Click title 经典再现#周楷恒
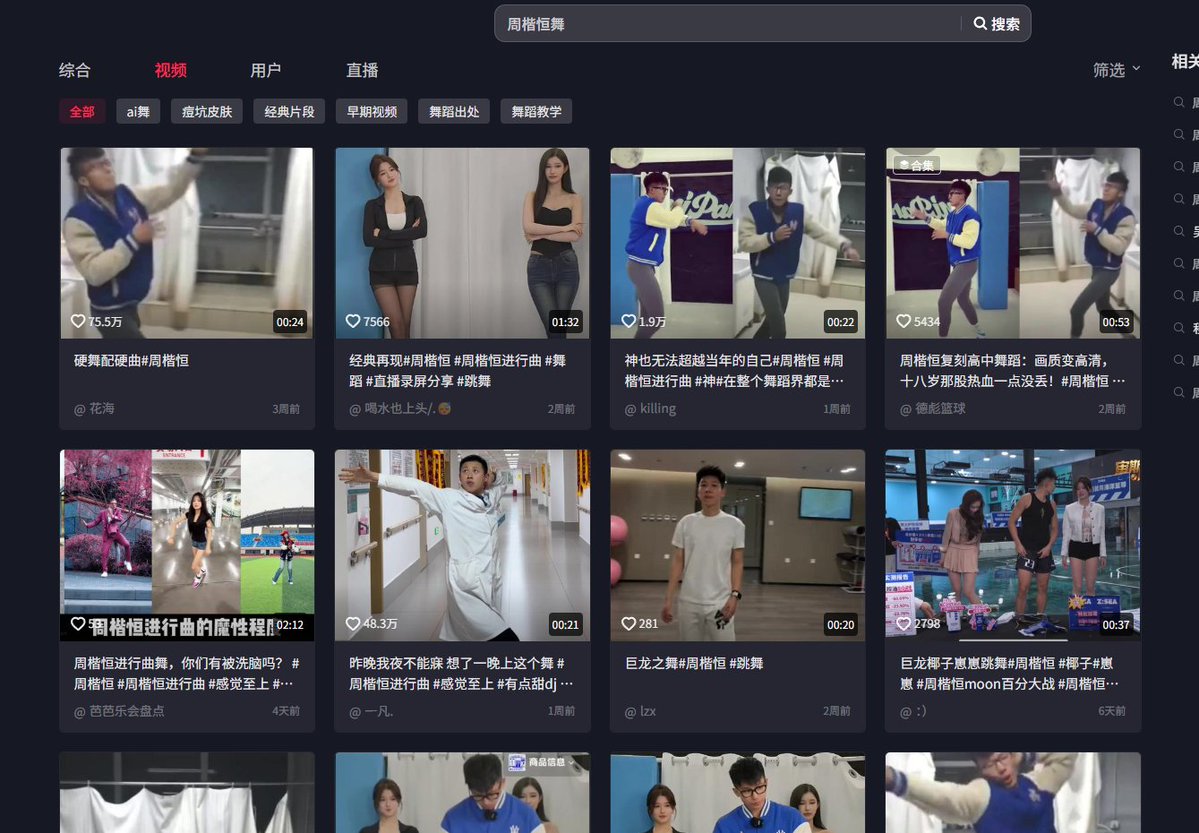 point(457,370)
